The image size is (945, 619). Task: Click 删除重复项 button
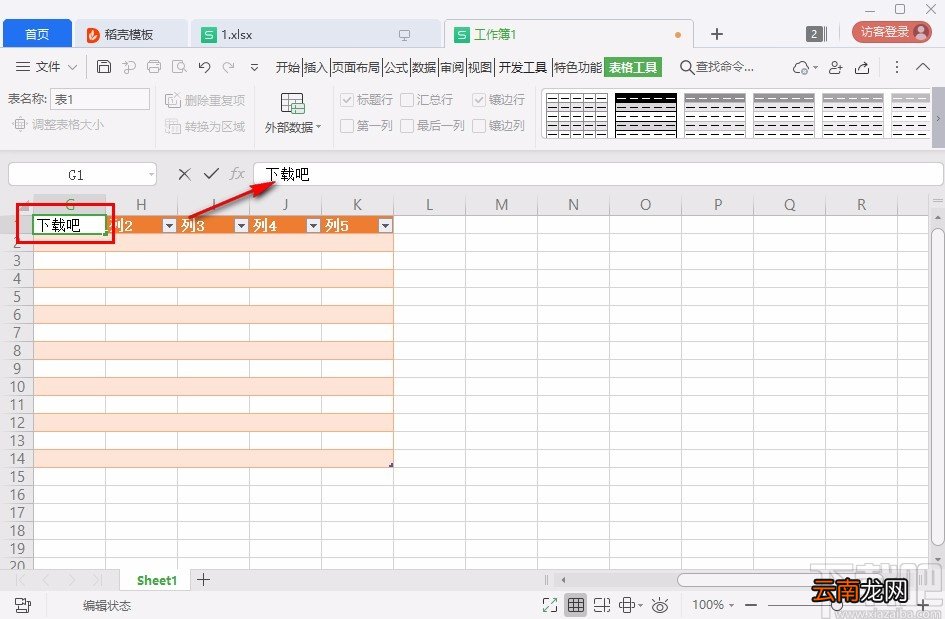pos(206,100)
